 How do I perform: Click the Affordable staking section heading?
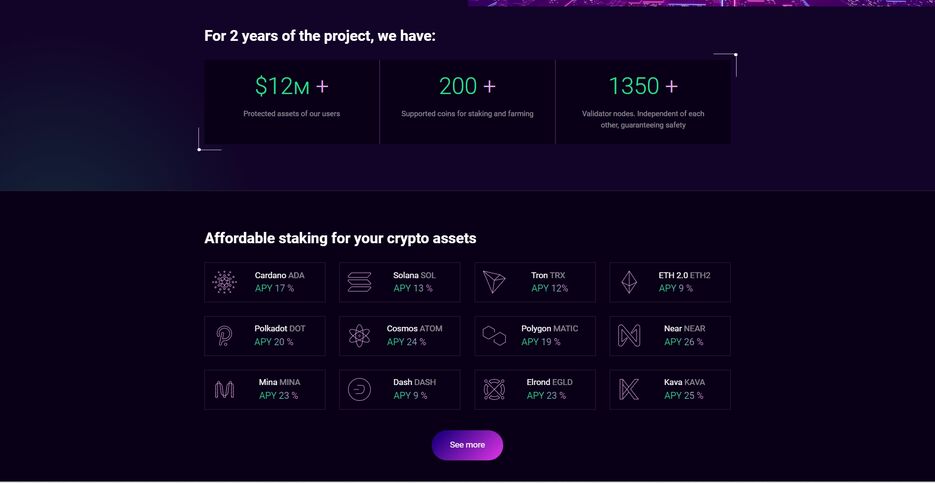340,238
